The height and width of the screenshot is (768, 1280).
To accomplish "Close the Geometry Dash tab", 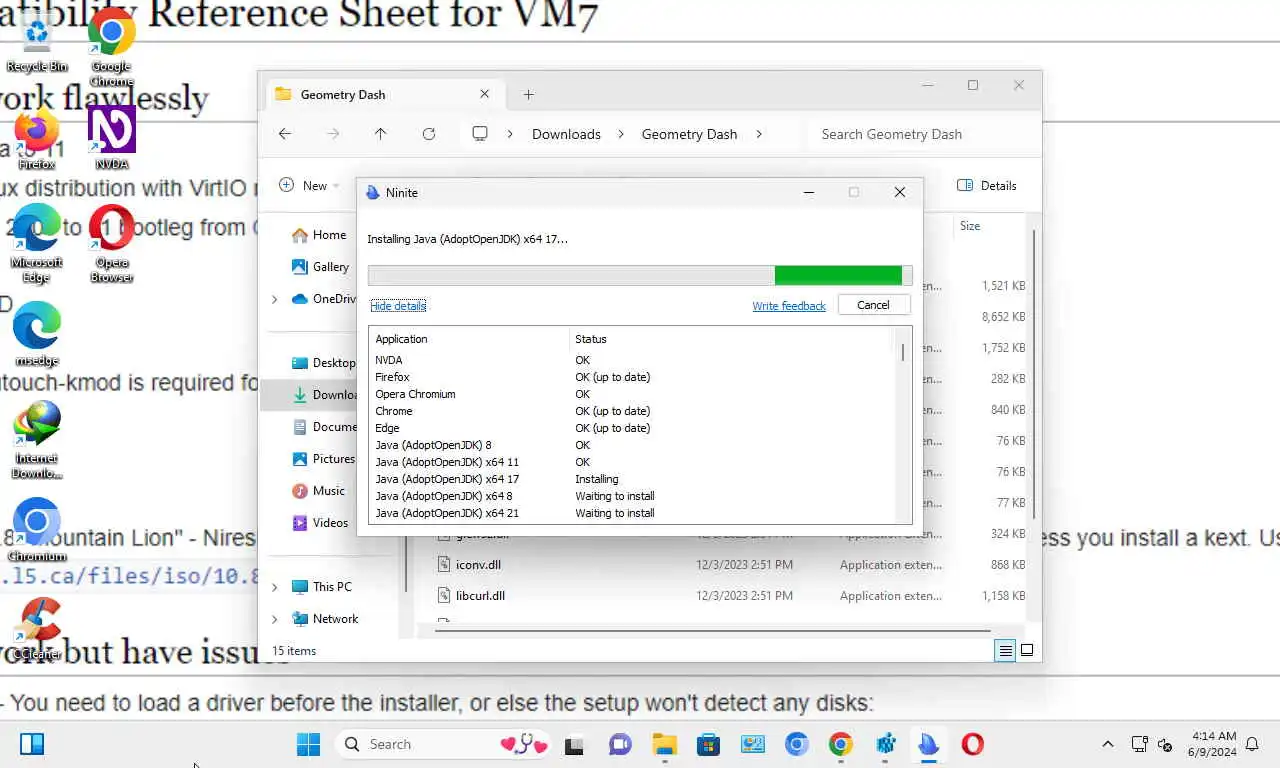I will (485, 94).
